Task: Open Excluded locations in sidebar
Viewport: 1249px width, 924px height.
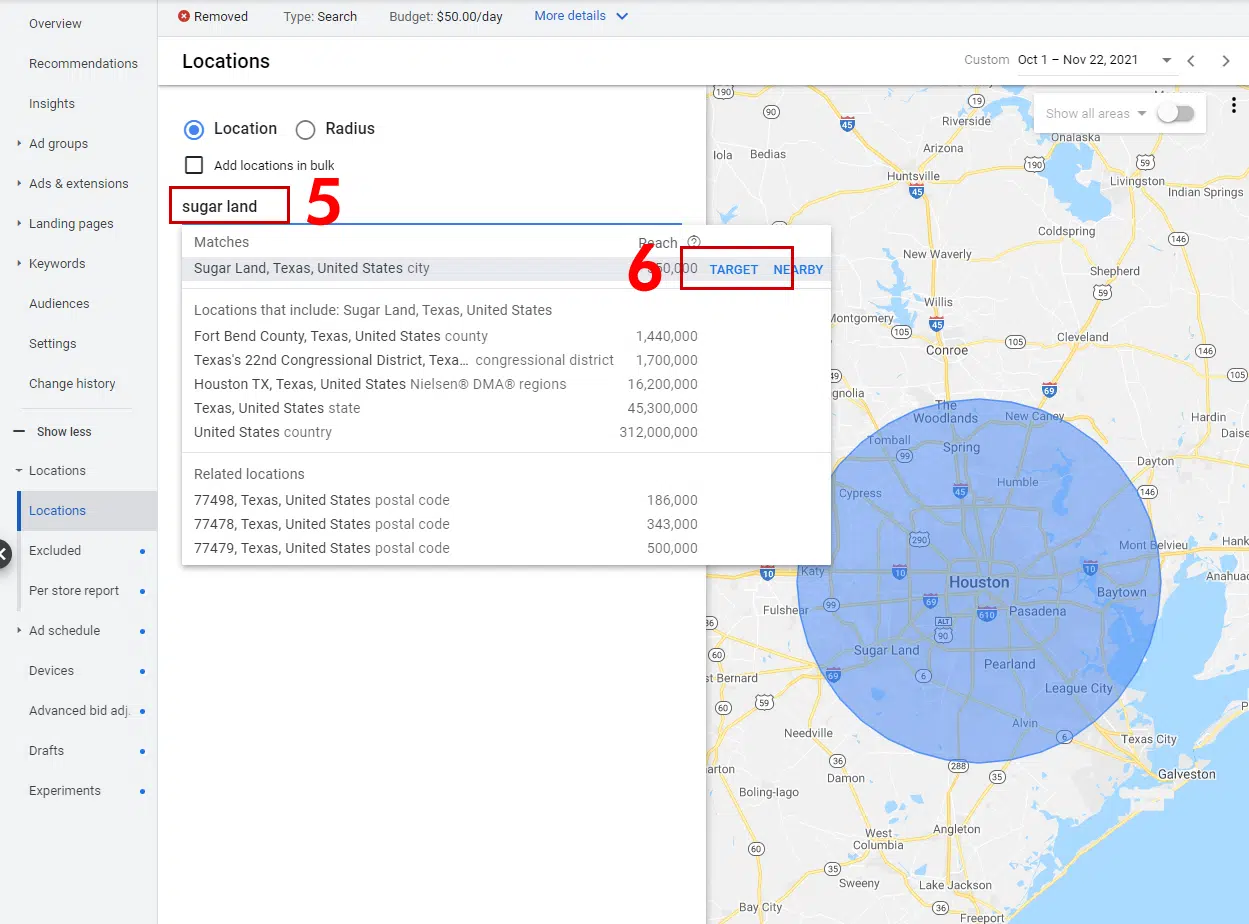Action: 55,550
